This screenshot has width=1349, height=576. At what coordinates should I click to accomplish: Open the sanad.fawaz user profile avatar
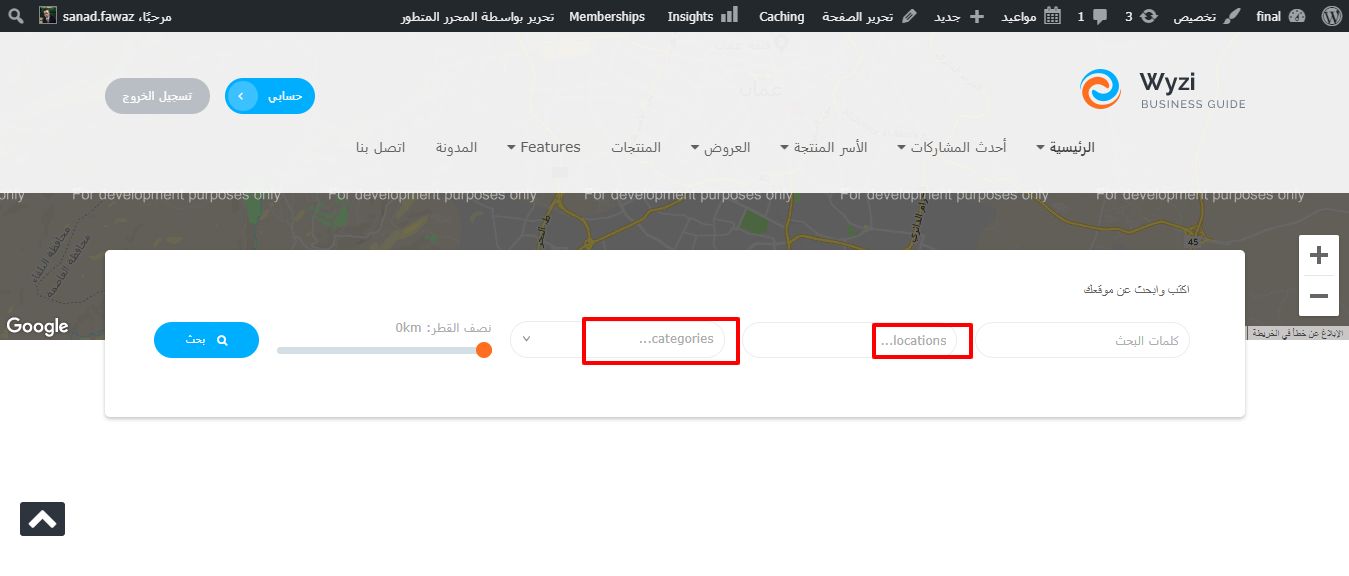tap(48, 16)
